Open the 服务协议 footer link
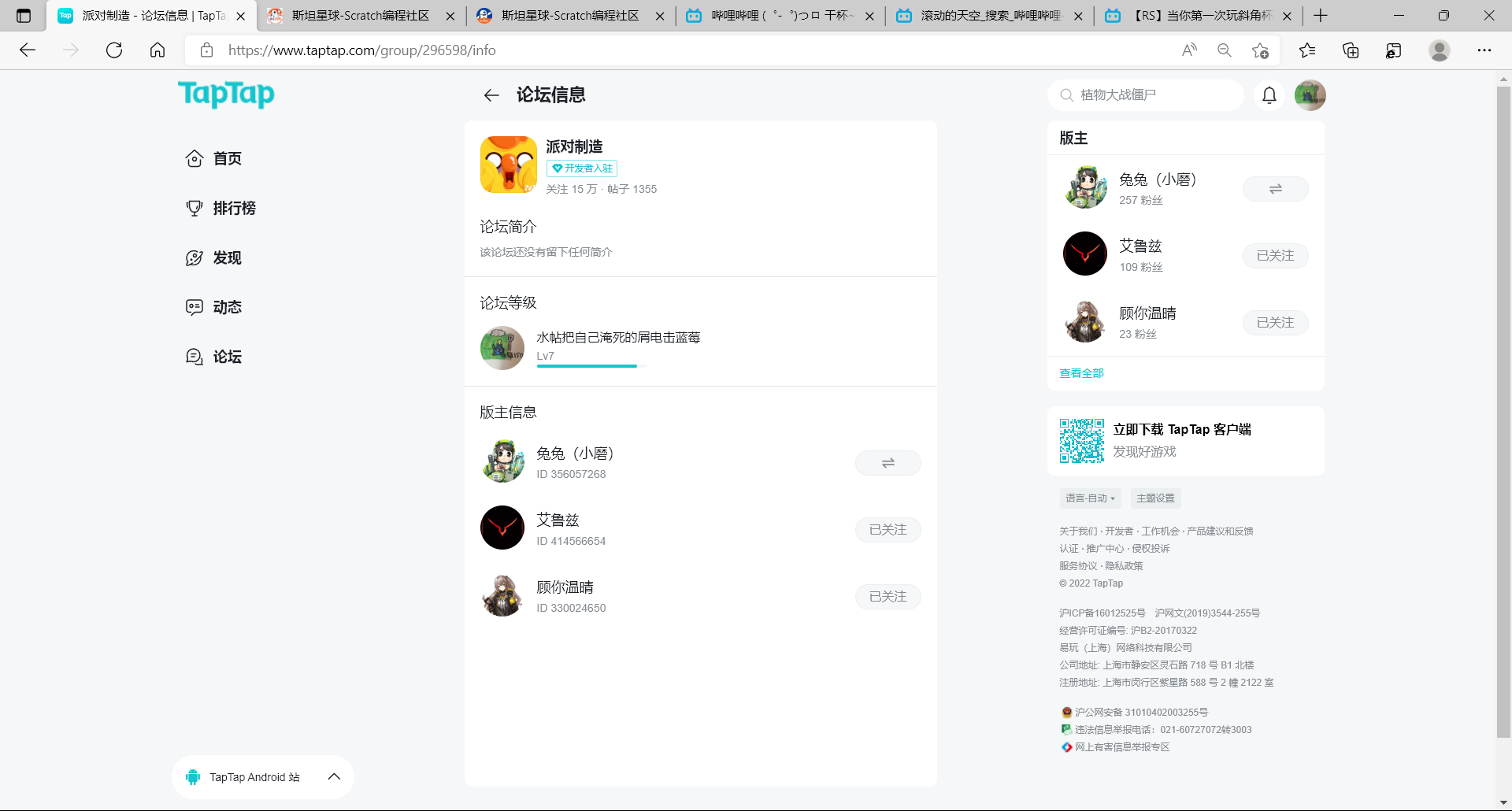Viewport: 1512px width, 811px height. click(x=1078, y=566)
